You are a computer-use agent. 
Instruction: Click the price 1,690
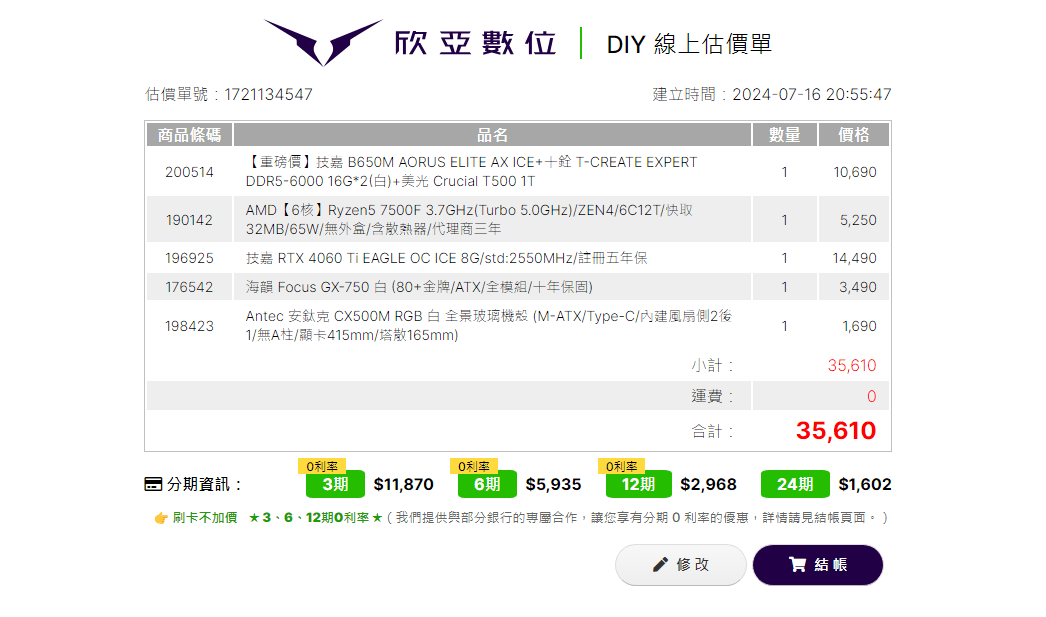click(859, 326)
